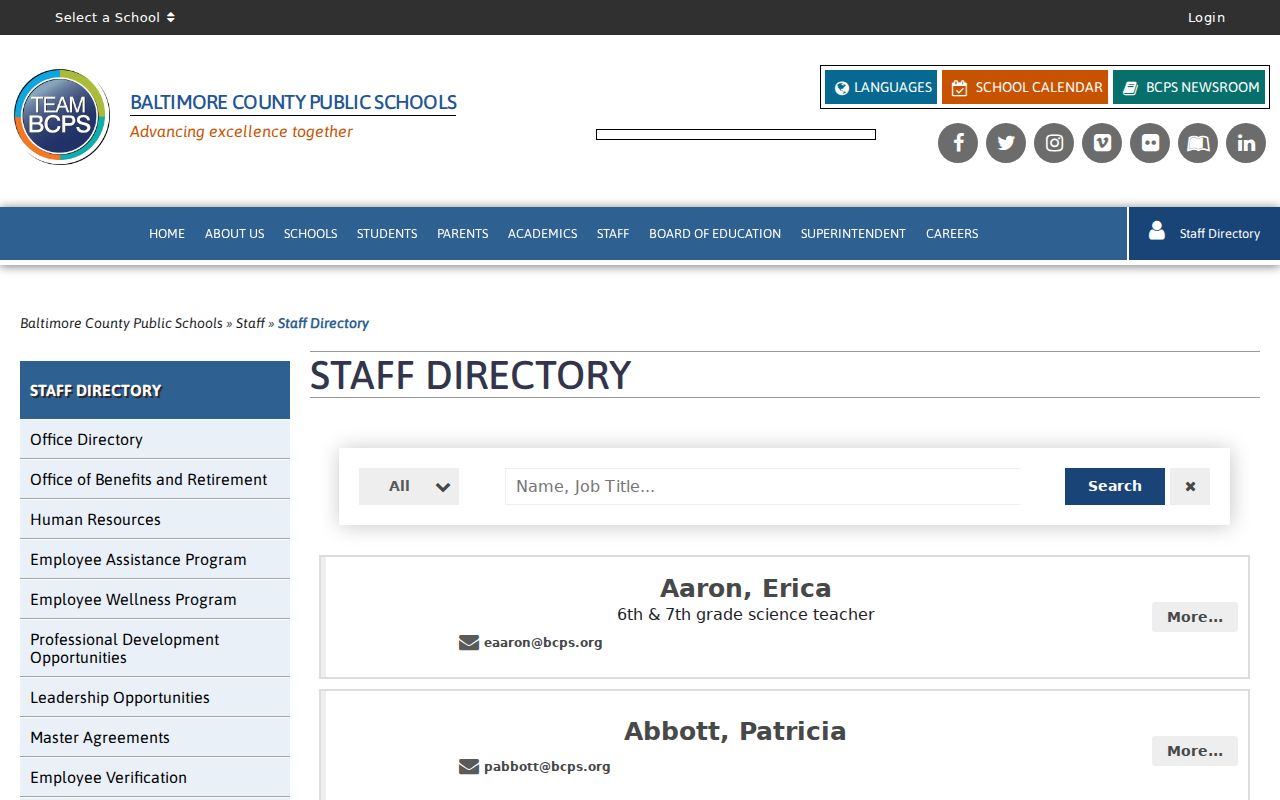
Task: Open the BCPS Vimeo icon
Action: click(x=1102, y=143)
